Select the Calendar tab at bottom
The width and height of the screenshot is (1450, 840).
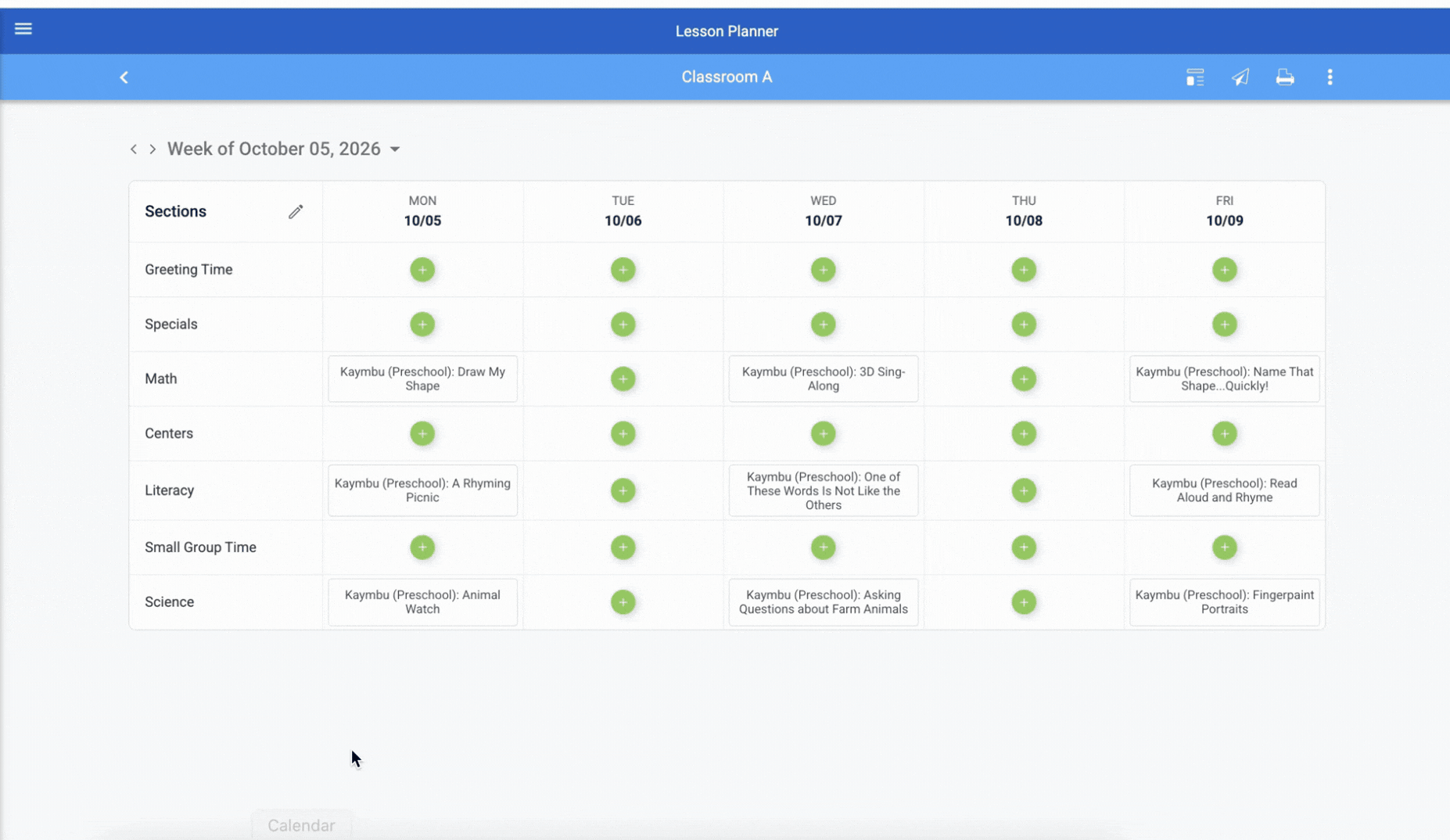point(301,826)
